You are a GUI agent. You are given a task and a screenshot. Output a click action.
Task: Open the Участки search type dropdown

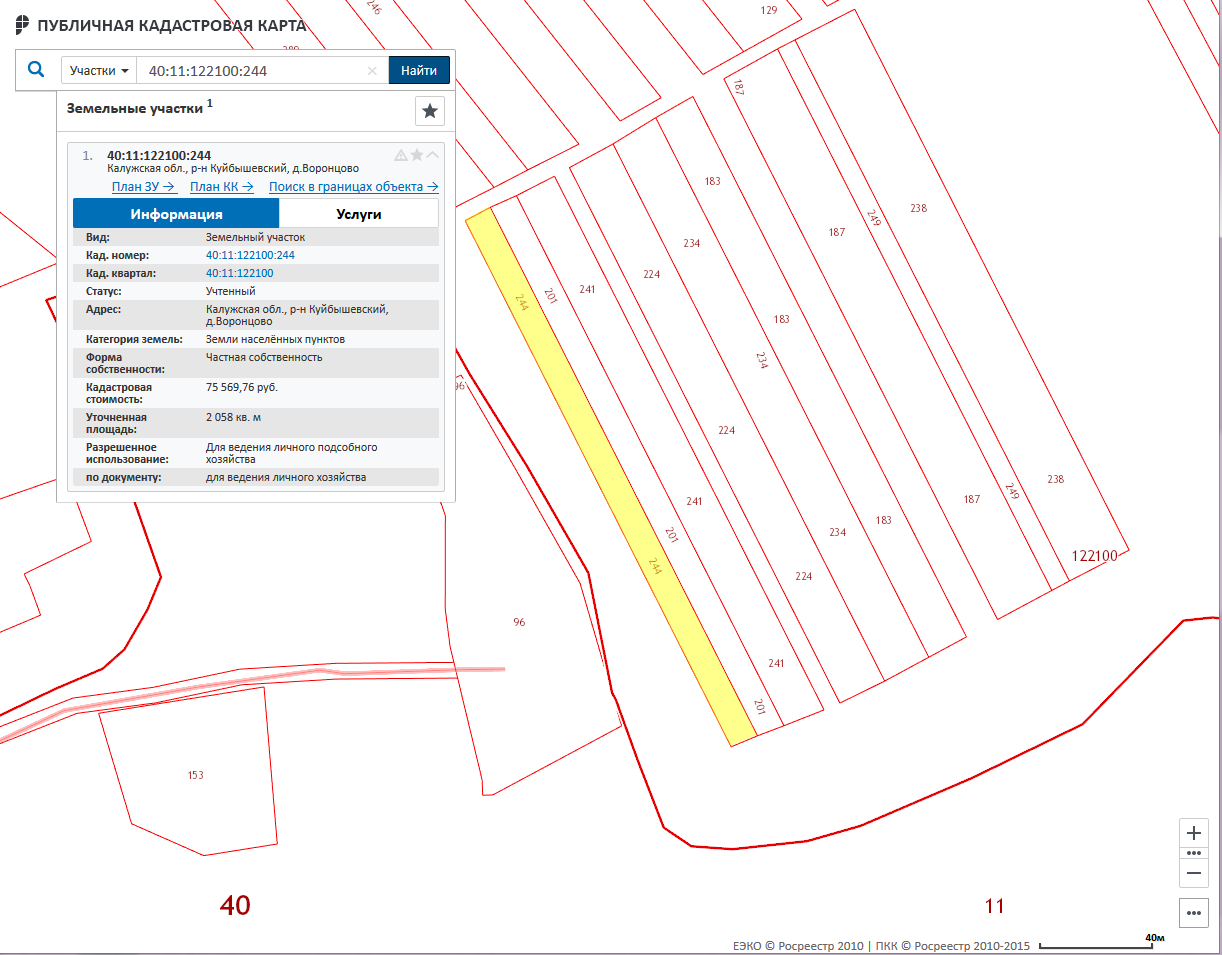pos(99,71)
